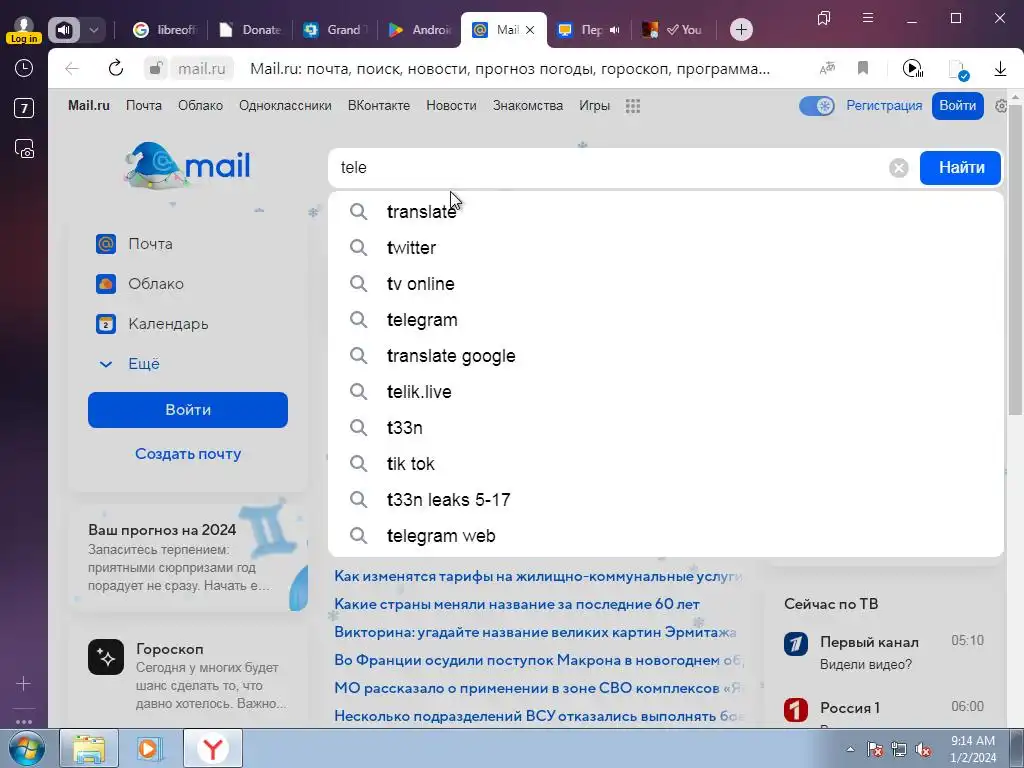1024x768 pixels.
Task: Open Календарь in left sidebar
Action: pos(152,324)
